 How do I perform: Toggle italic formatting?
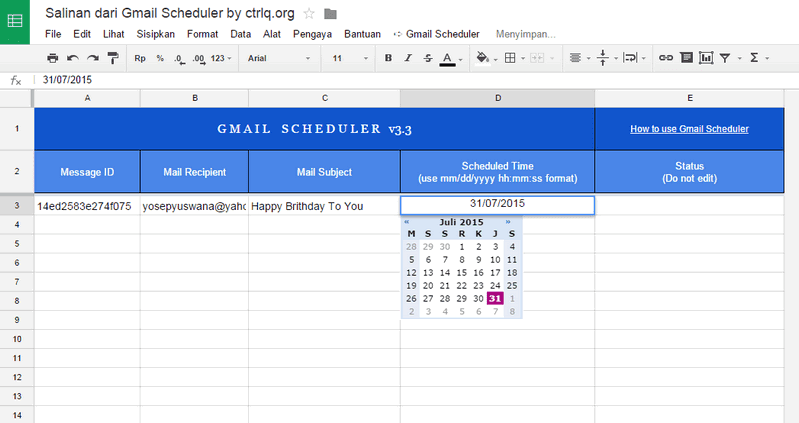pos(408,58)
